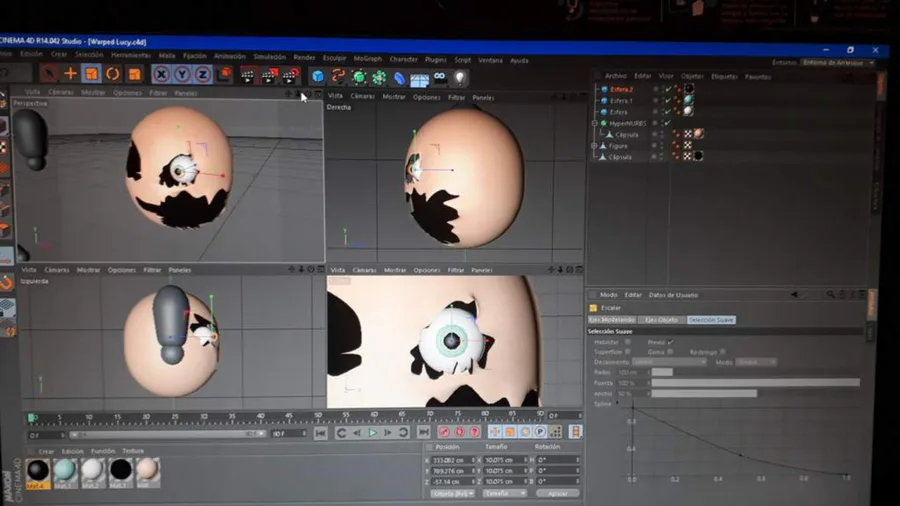Toggle the Habilitar checkbox

(627, 342)
